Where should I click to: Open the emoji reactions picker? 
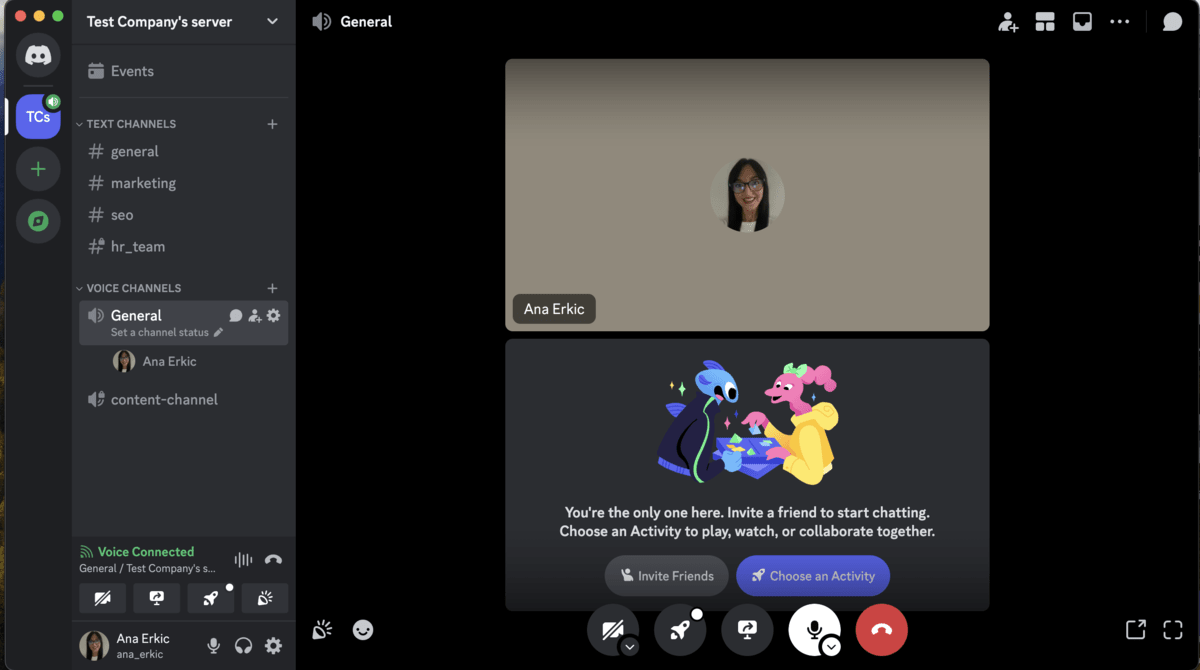click(362, 630)
